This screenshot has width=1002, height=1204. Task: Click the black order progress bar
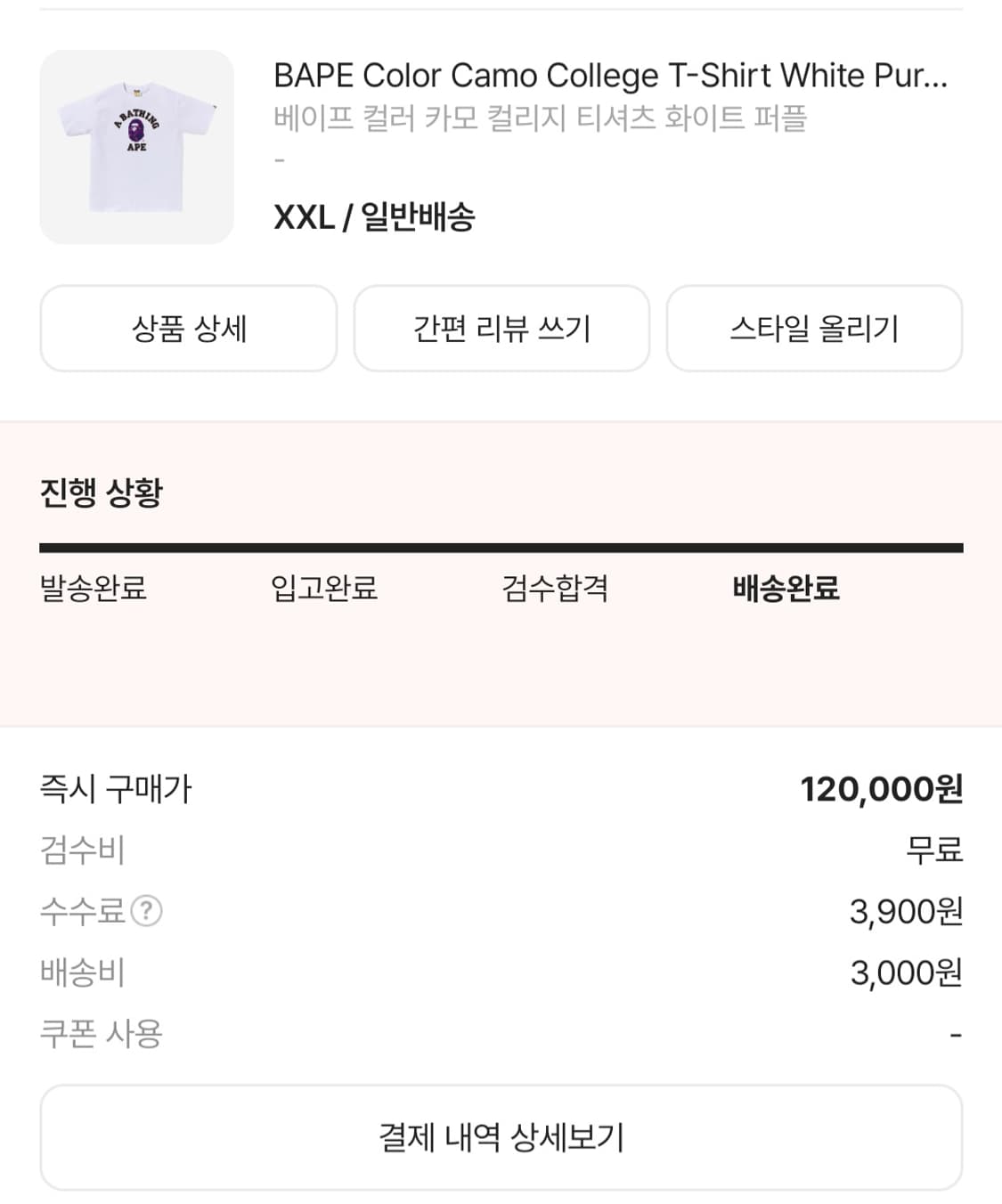point(501,549)
